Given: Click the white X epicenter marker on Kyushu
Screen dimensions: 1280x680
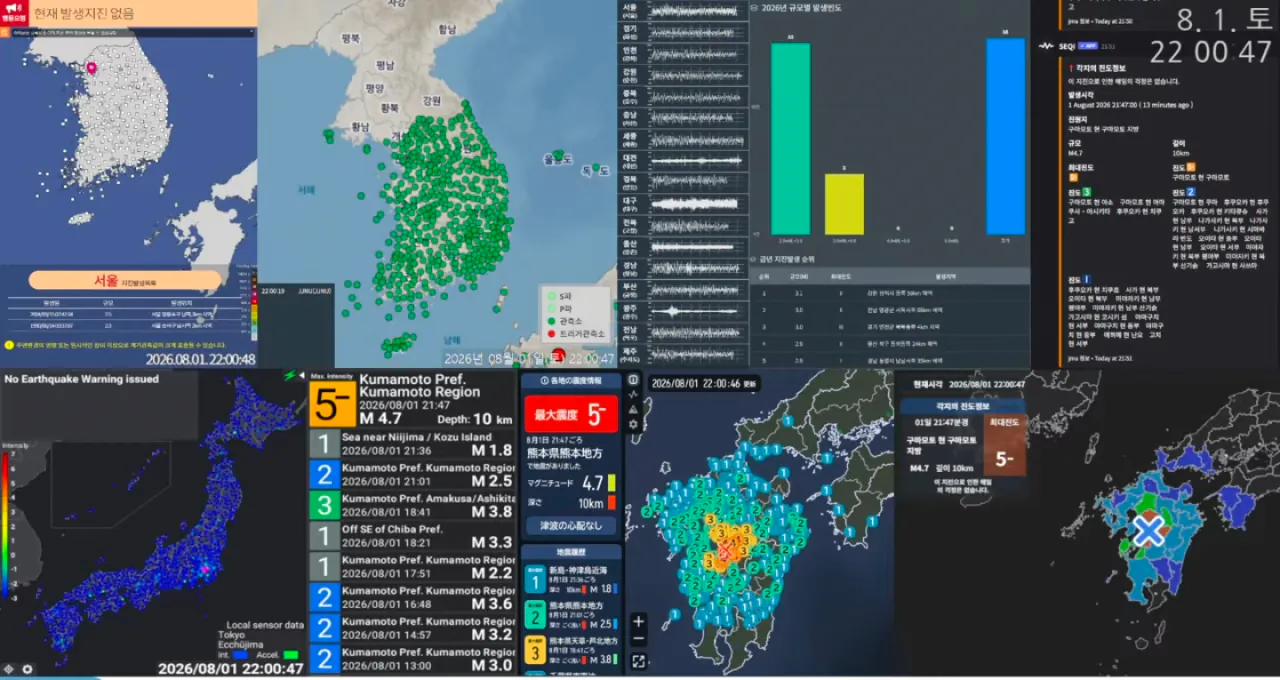Looking at the screenshot, I should (1148, 530).
